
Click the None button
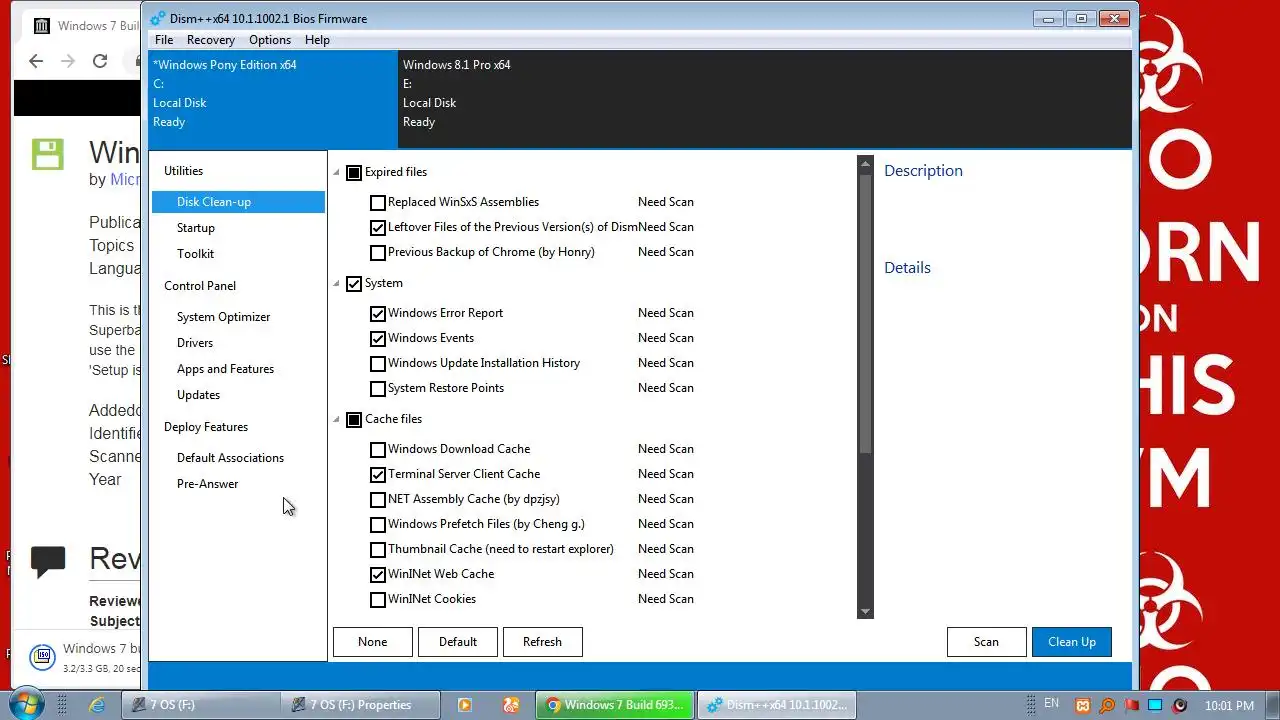(372, 642)
